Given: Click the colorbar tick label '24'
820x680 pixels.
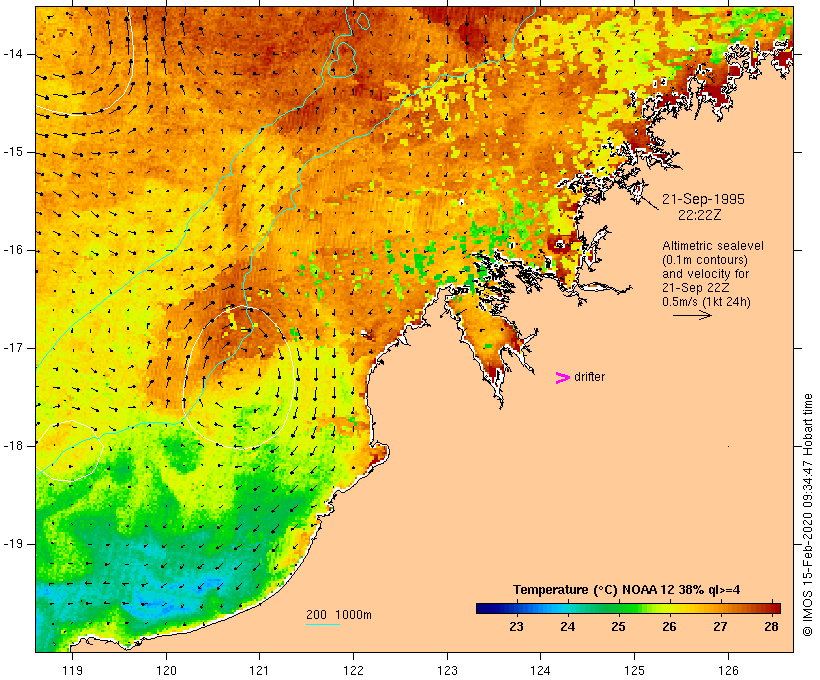Looking at the screenshot, I should tap(567, 627).
